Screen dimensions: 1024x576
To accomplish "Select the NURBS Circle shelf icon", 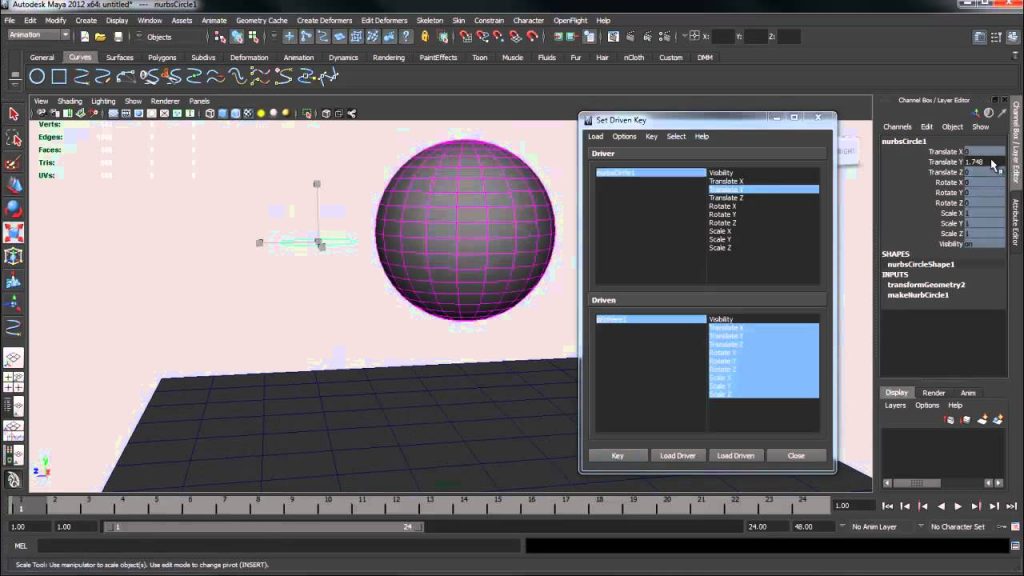I will (x=37, y=77).
